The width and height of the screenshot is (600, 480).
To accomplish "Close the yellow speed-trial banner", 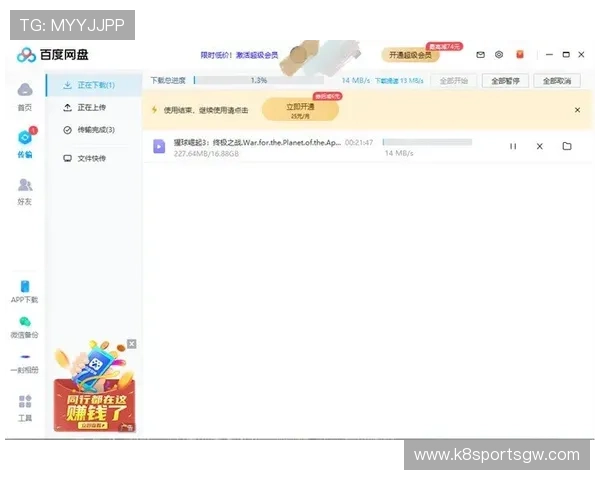I will pos(577,110).
